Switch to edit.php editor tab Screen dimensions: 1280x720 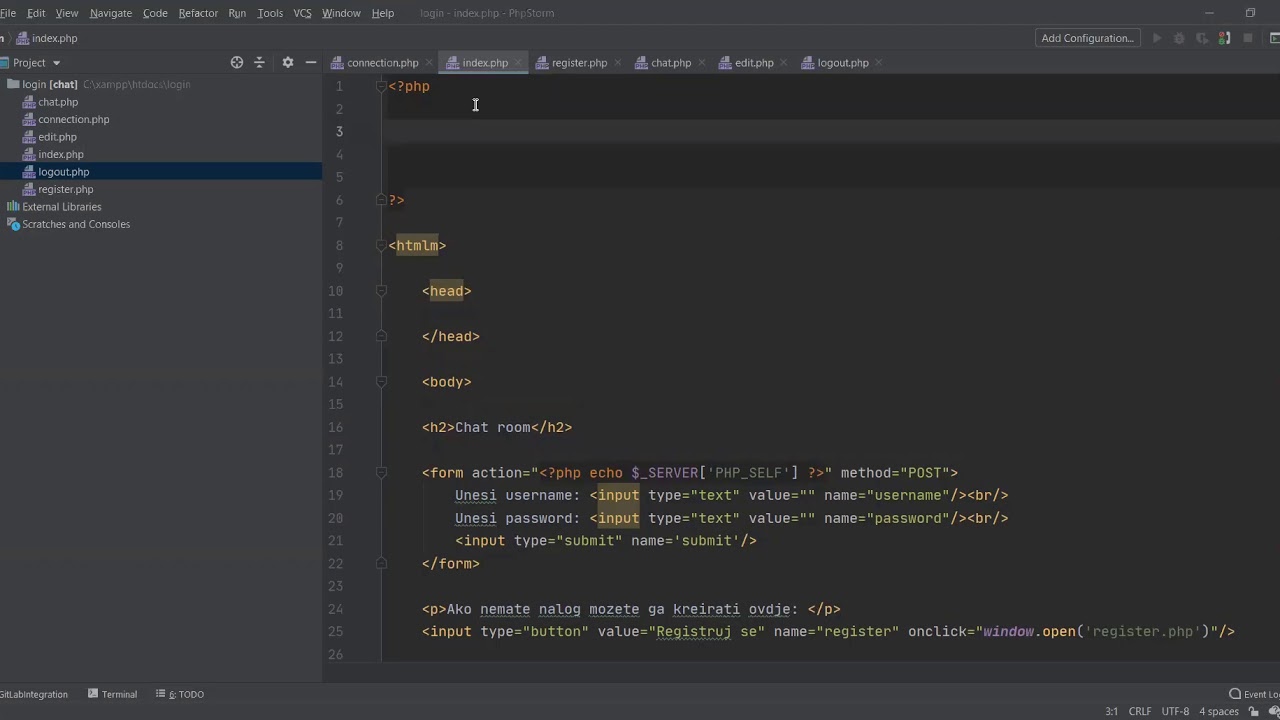click(754, 63)
